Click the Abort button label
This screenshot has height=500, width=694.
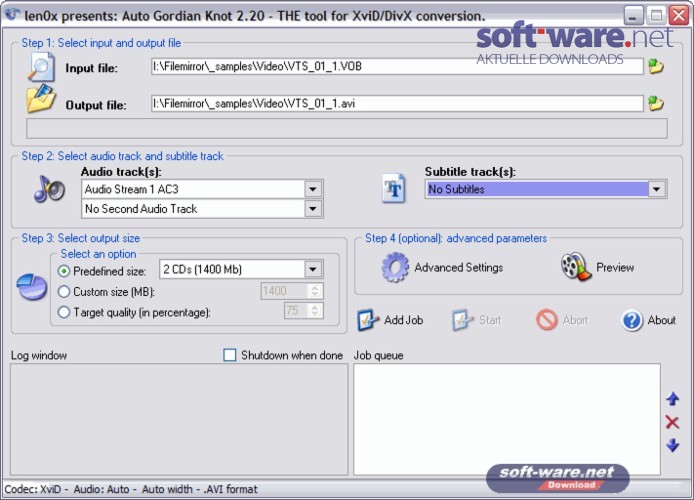pos(575,320)
